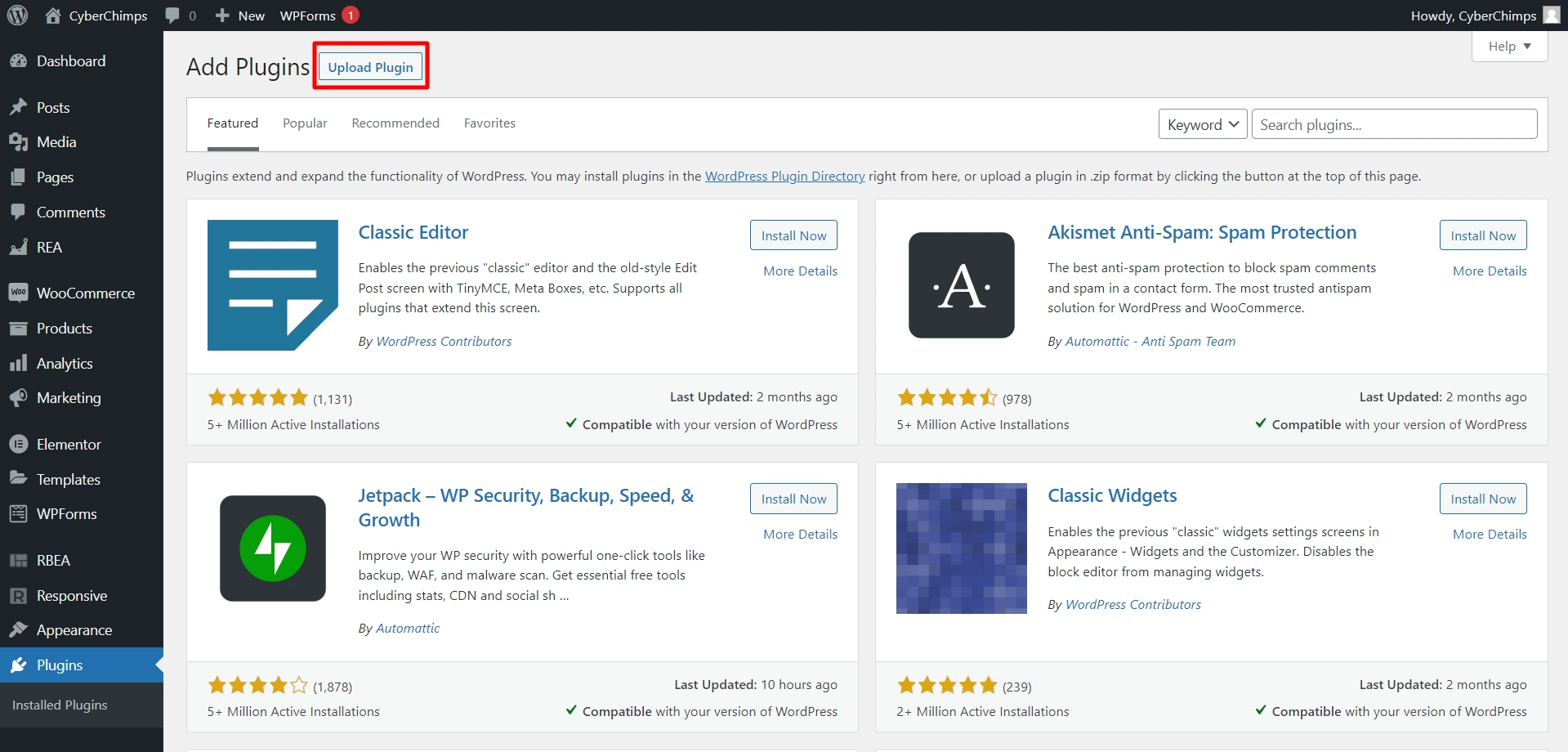This screenshot has height=752, width=1568.
Task: Click the WordPress logo icon
Action: (x=17, y=16)
